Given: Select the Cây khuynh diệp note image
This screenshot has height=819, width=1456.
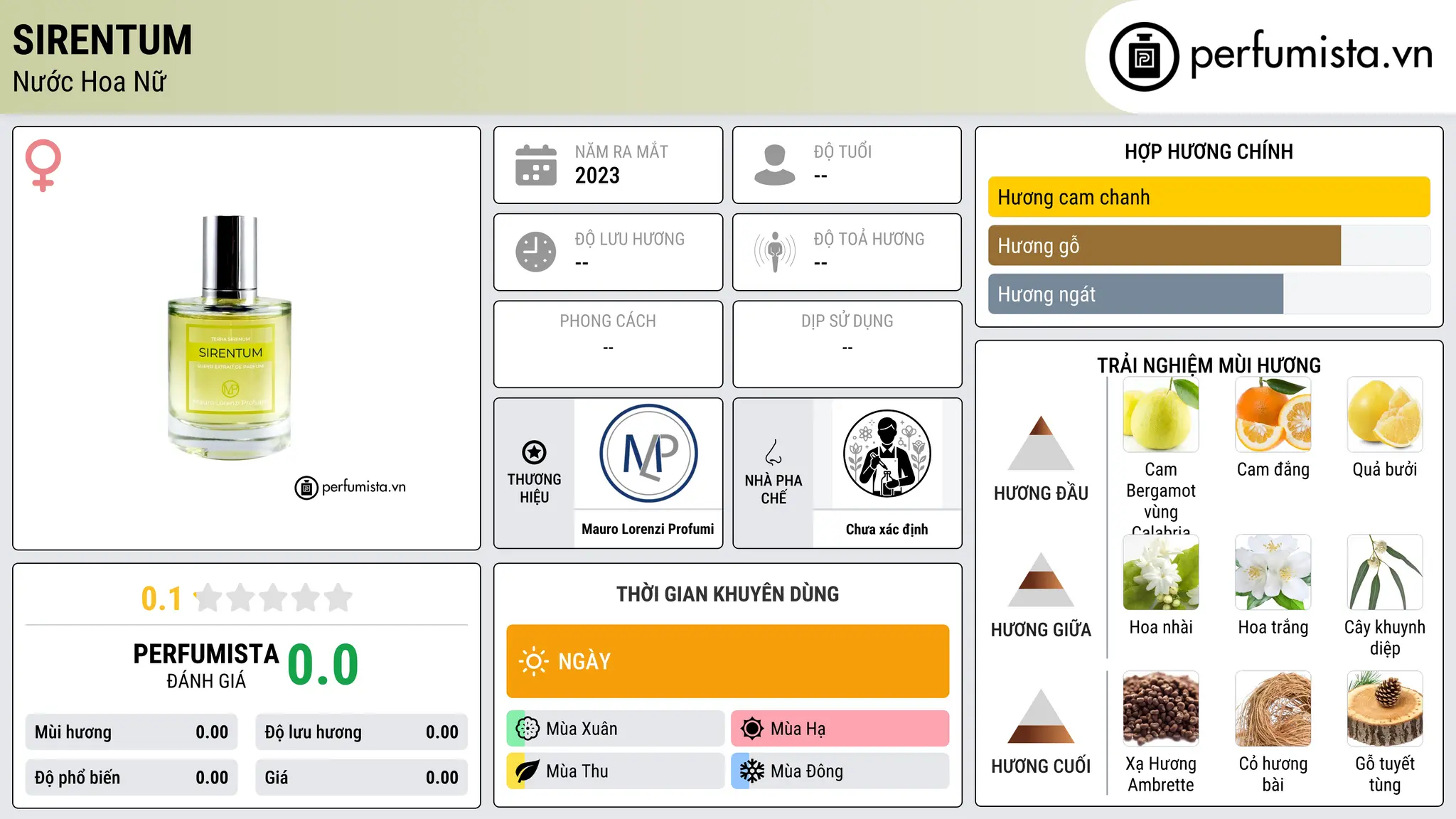Looking at the screenshot, I should pos(1385,572).
